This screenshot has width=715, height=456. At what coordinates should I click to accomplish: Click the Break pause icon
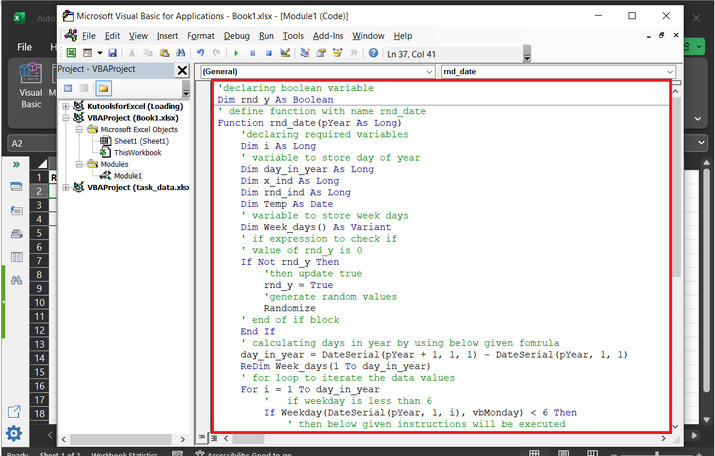pyautogui.click(x=252, y=53)
